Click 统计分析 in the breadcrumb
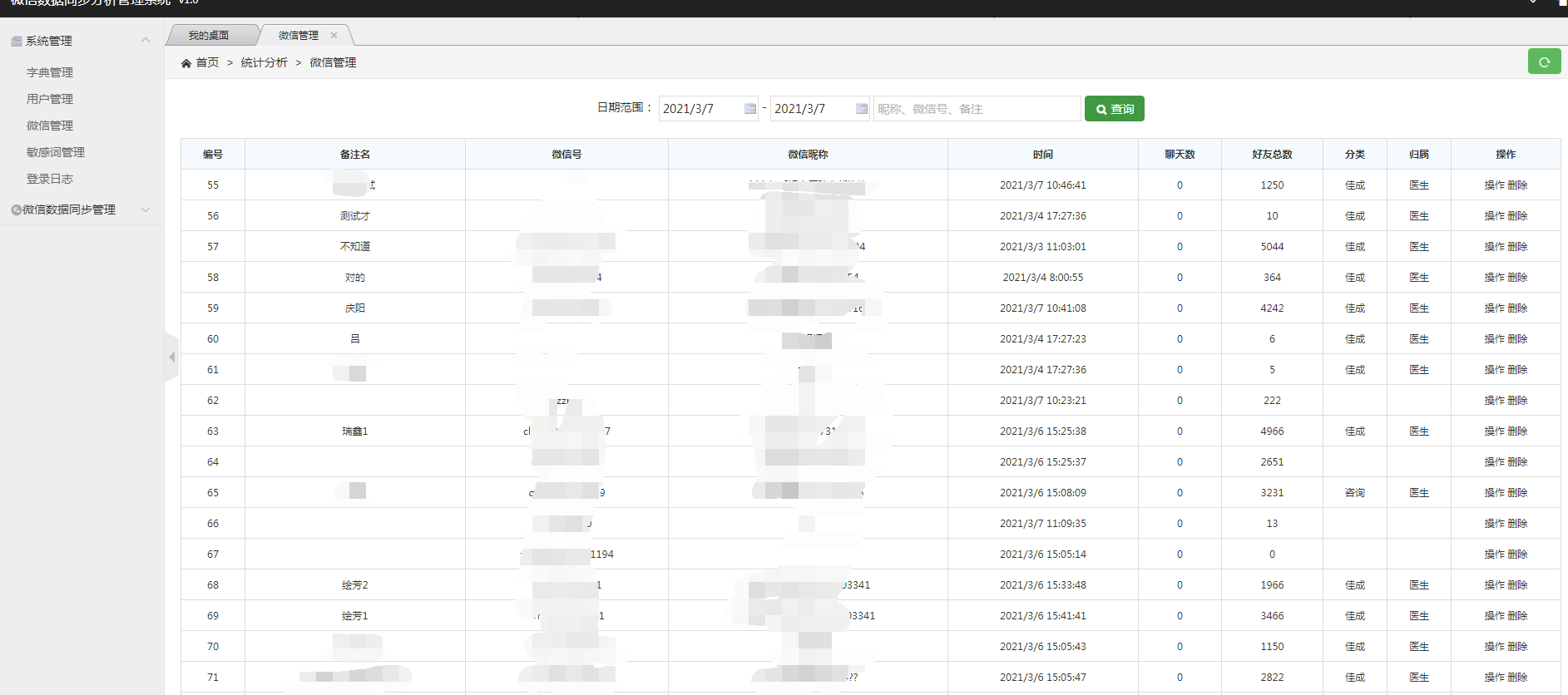 (265, 62)
